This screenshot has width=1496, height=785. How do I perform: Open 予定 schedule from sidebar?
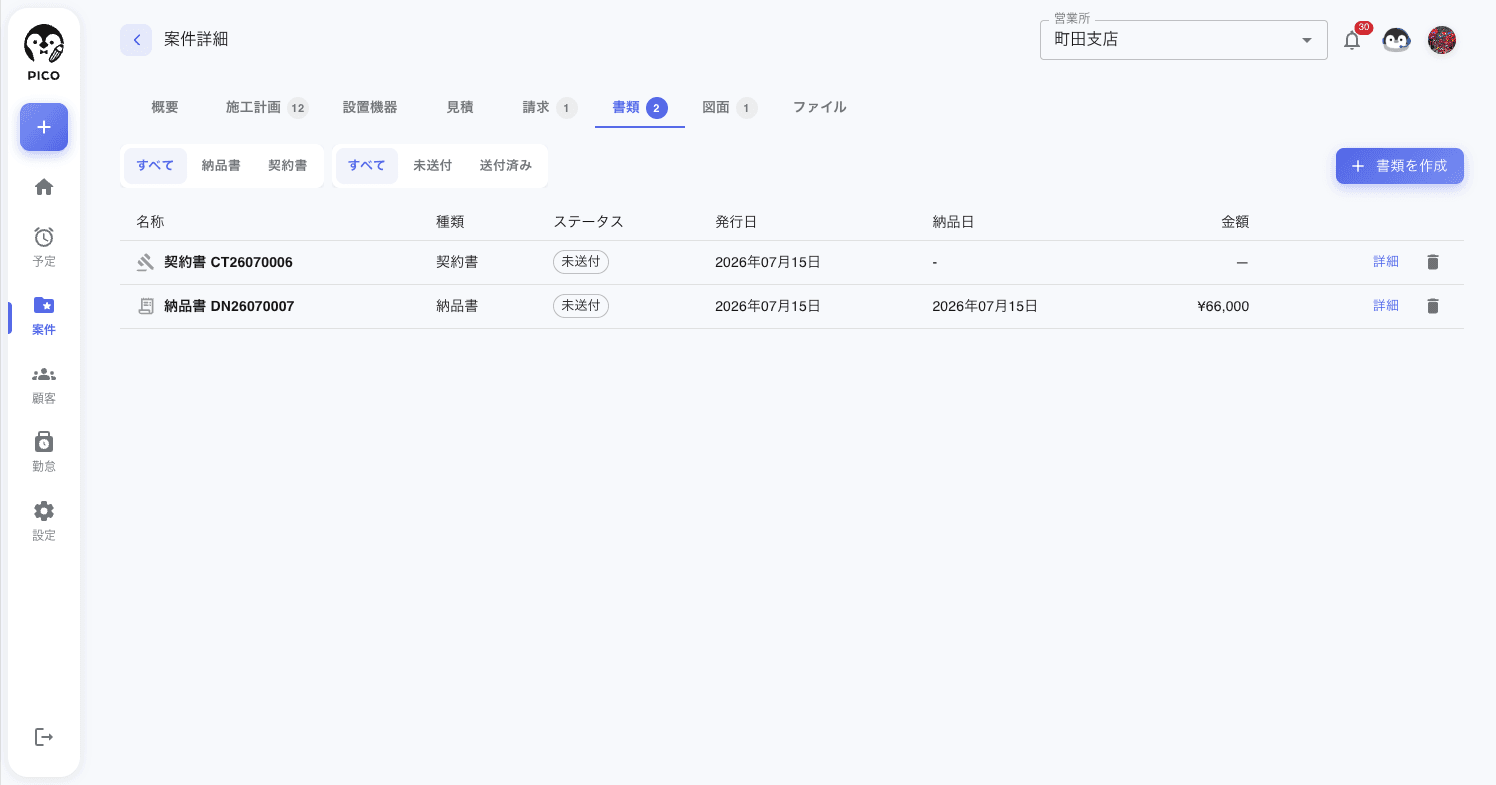pyautogui.click(x=44, y=247)
